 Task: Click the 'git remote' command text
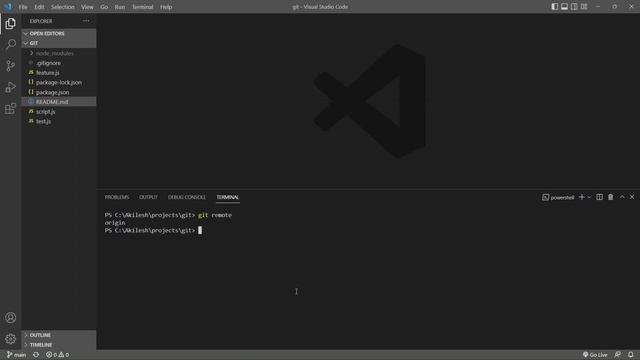coord(215,215)
